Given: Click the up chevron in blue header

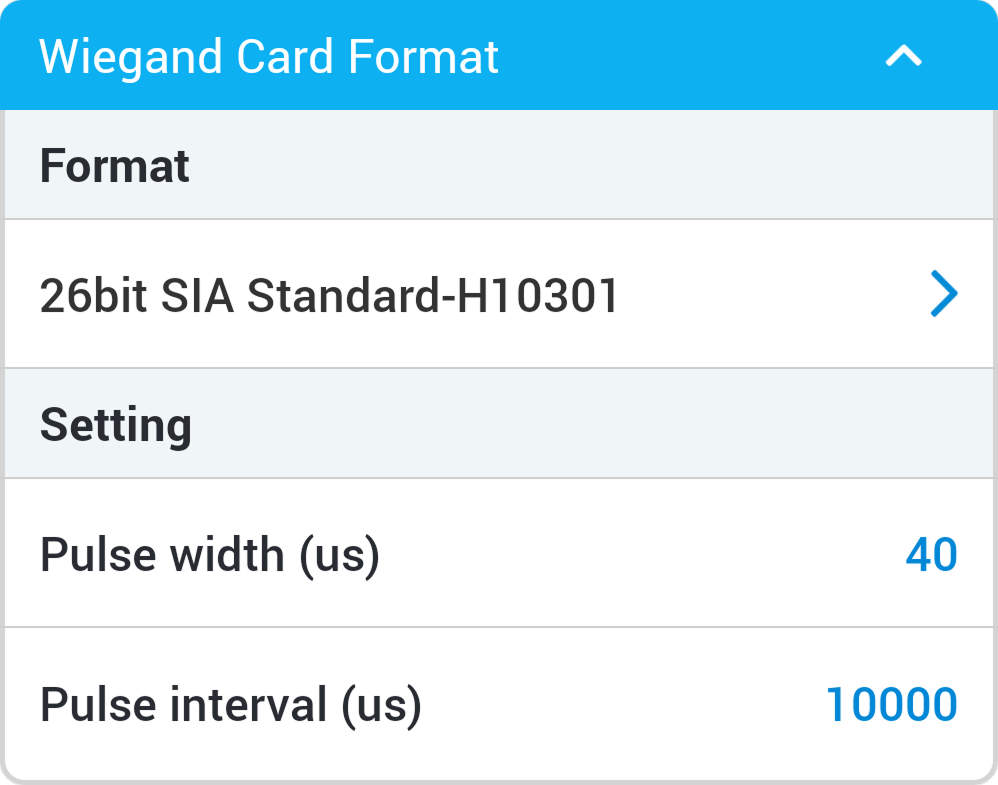Looking at the screenshot, I should [x=903, y=56].
